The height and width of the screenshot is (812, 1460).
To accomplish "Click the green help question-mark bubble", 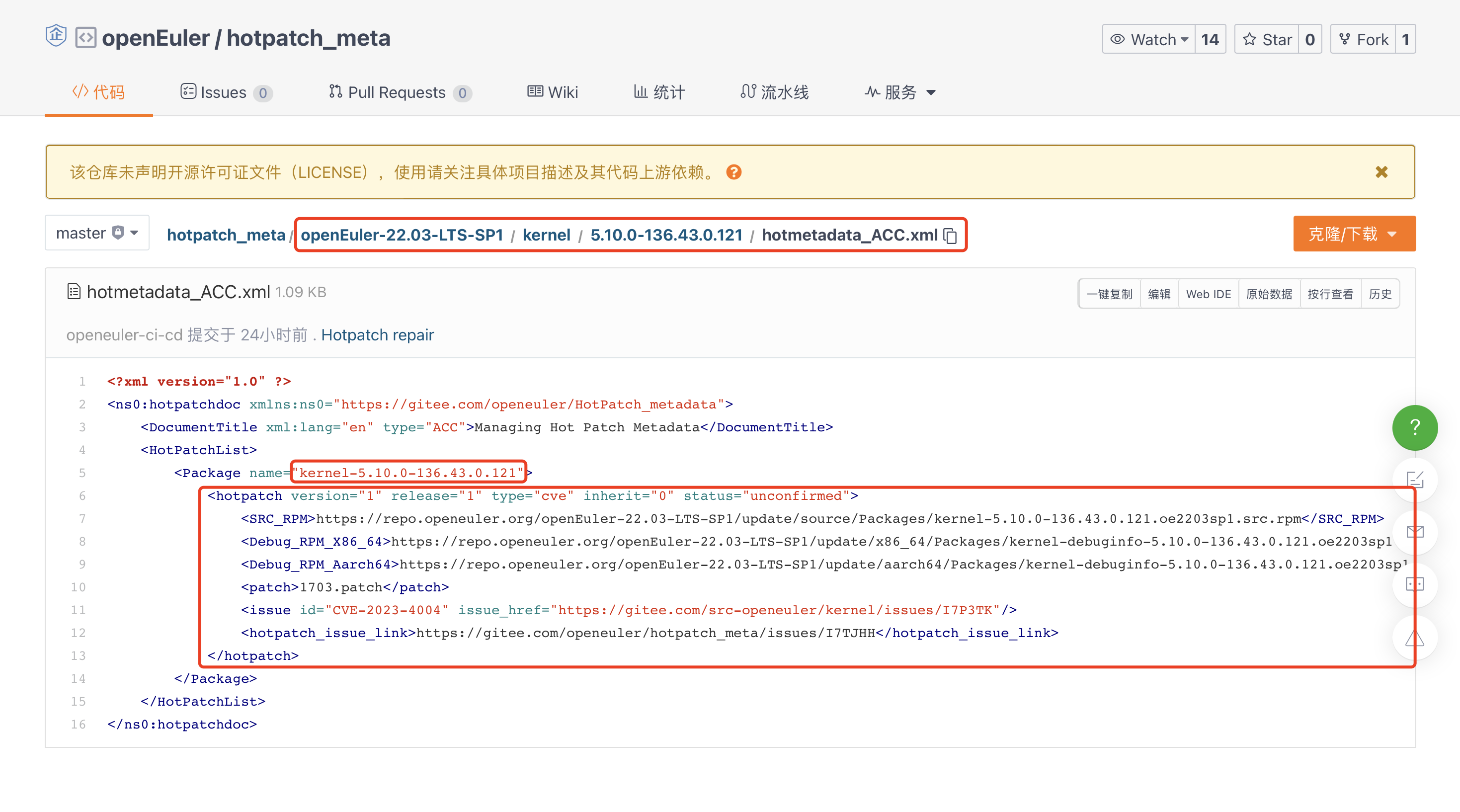I will tap(1415, 427).
